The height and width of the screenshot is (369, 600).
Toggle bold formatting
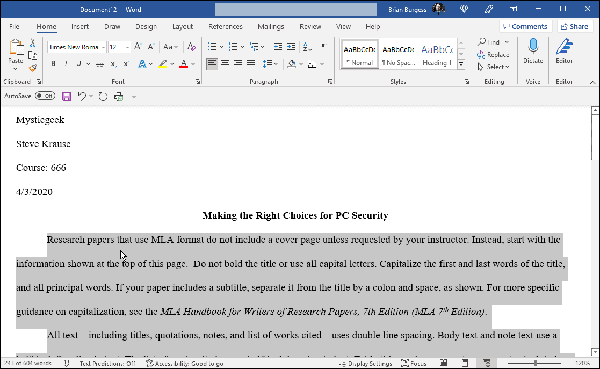pos(54,64)
